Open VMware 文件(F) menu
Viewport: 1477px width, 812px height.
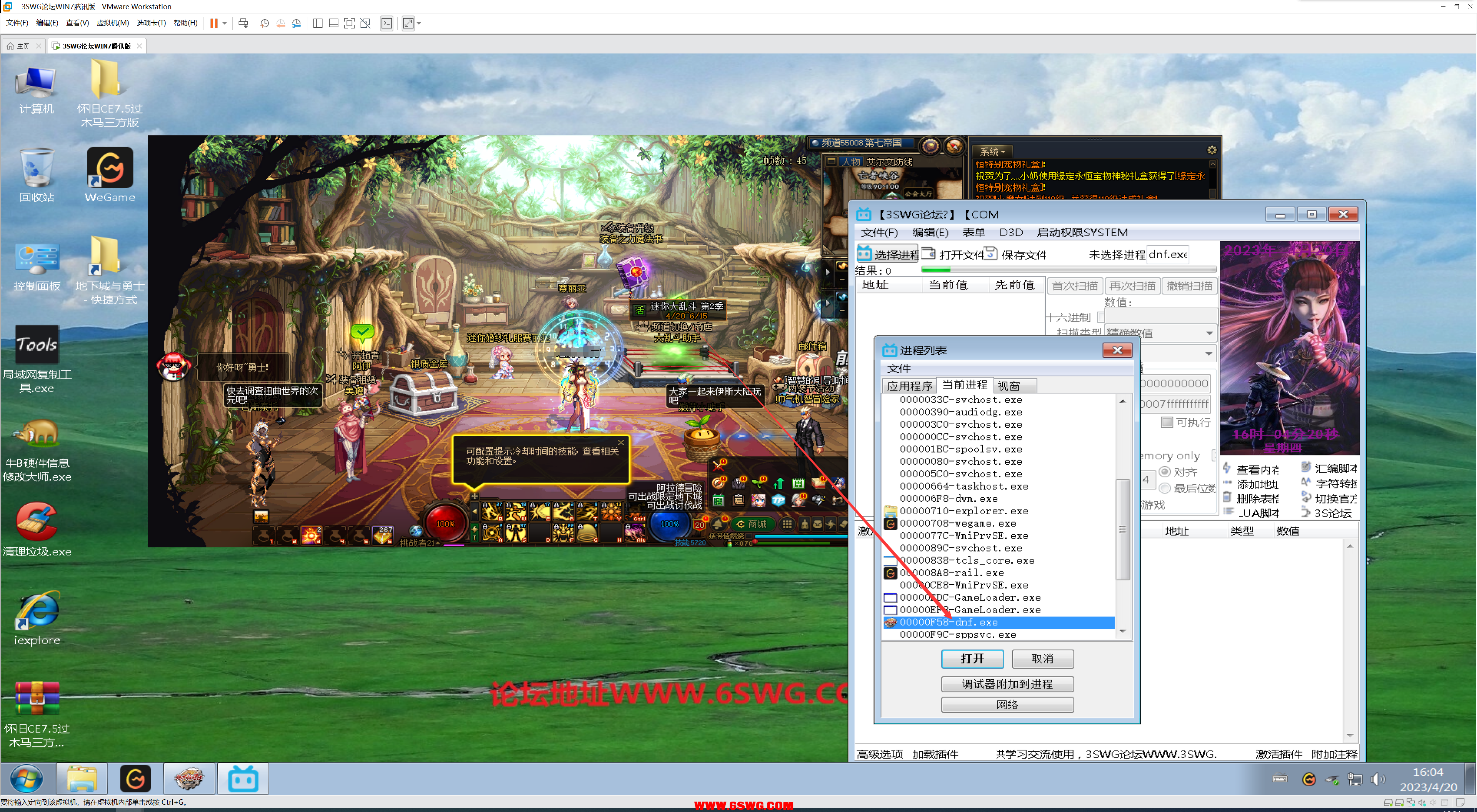click(17, 23)
